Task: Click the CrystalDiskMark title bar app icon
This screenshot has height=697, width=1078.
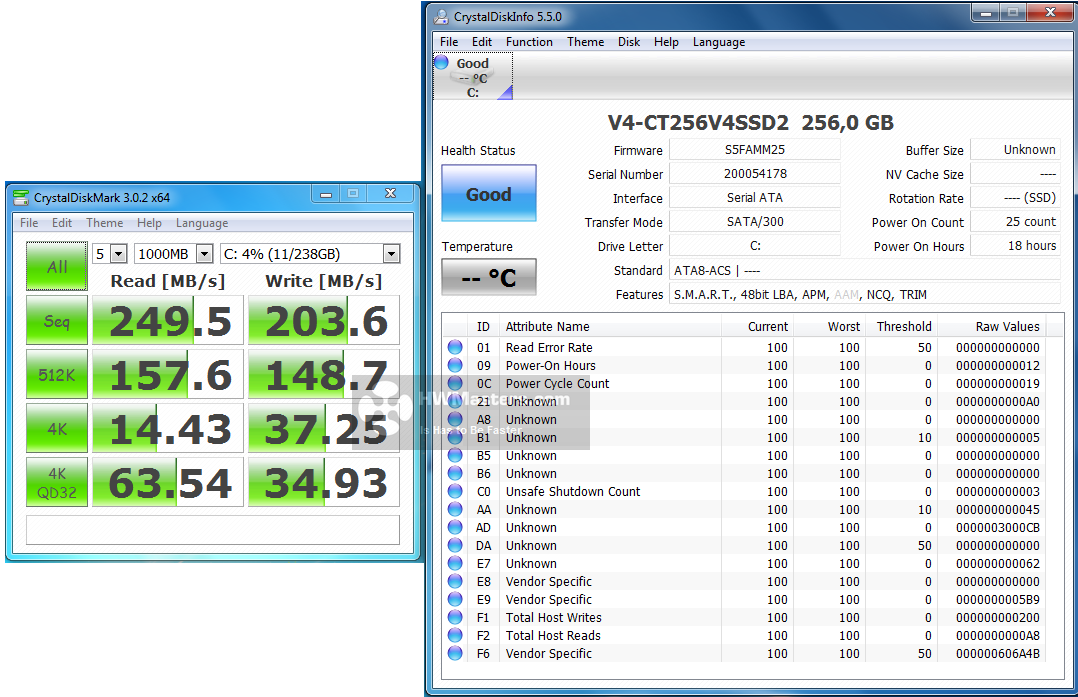Action: pyautogui.click(x=21, y=198)
